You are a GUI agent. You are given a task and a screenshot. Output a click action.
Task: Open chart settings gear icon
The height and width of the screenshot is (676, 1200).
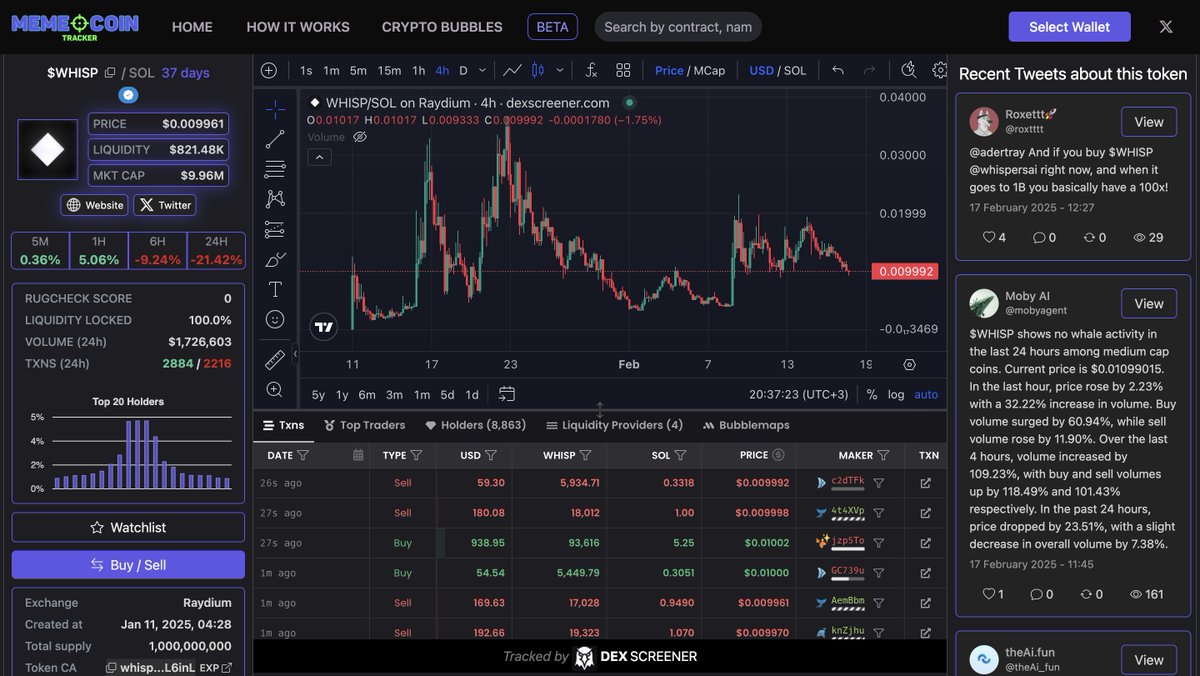click(x=940, y=70)
